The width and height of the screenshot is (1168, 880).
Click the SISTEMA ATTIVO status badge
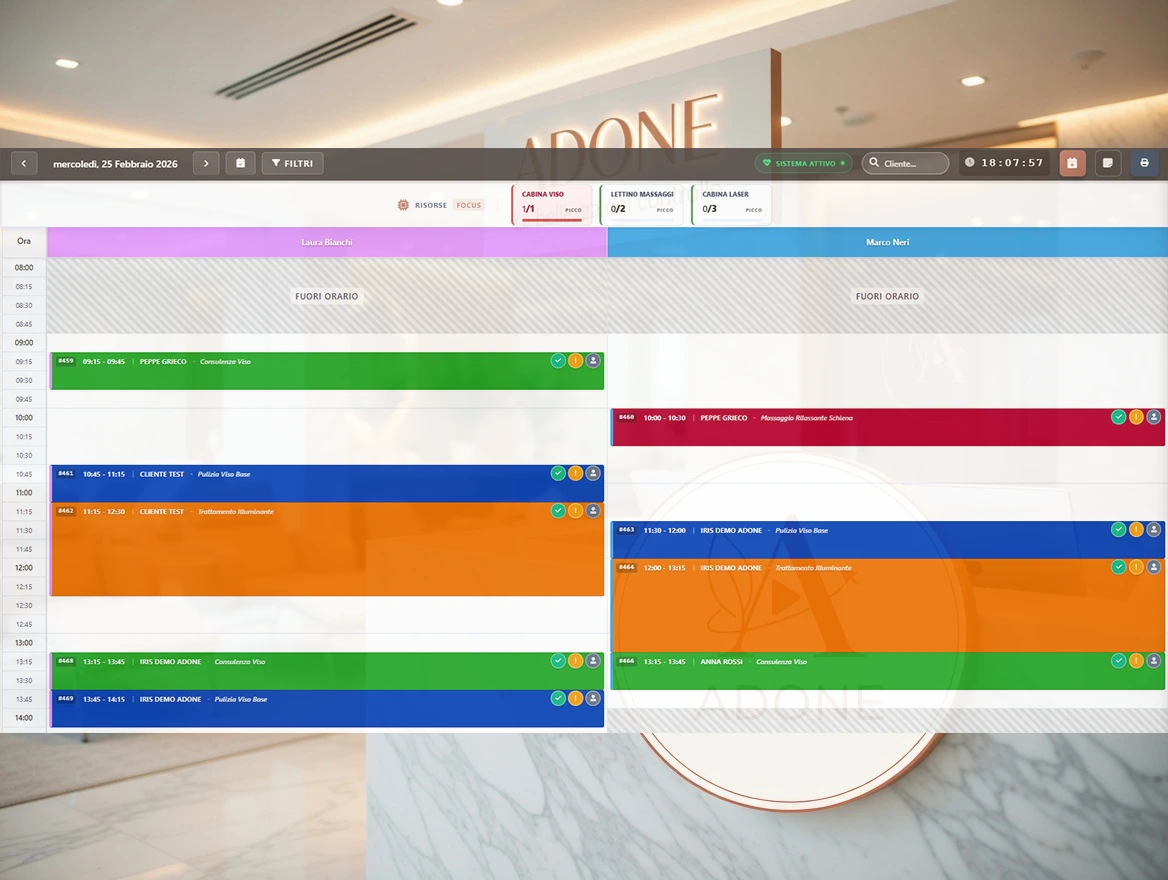[803, 163]
